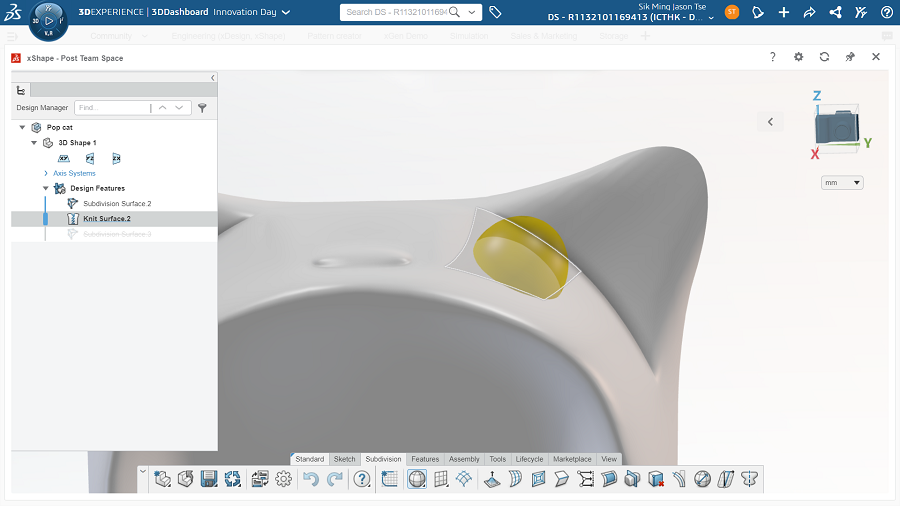Open the mm units dropdown
Image resolution: width=900 pixels, height=506 pixels.
[842, 183]
